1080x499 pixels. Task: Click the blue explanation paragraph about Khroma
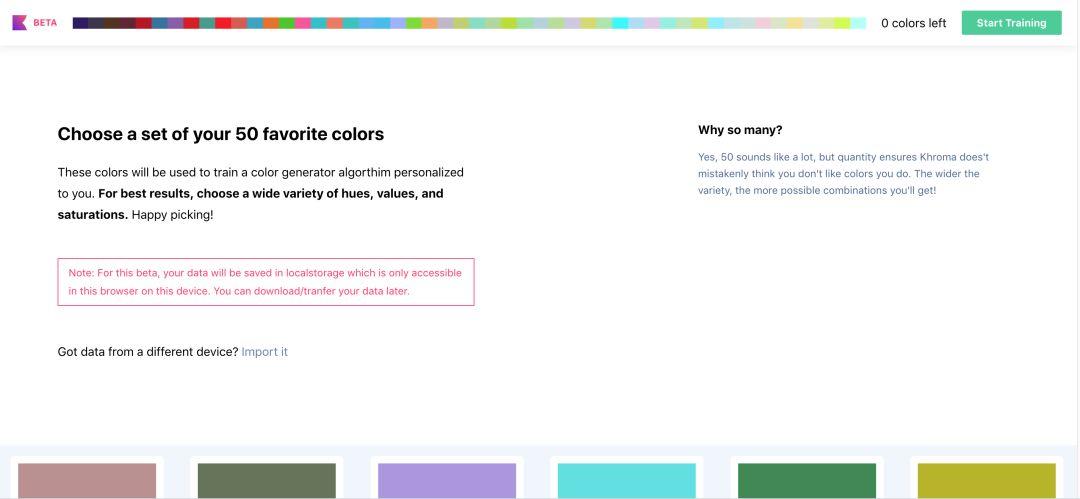tap(843, 174)
